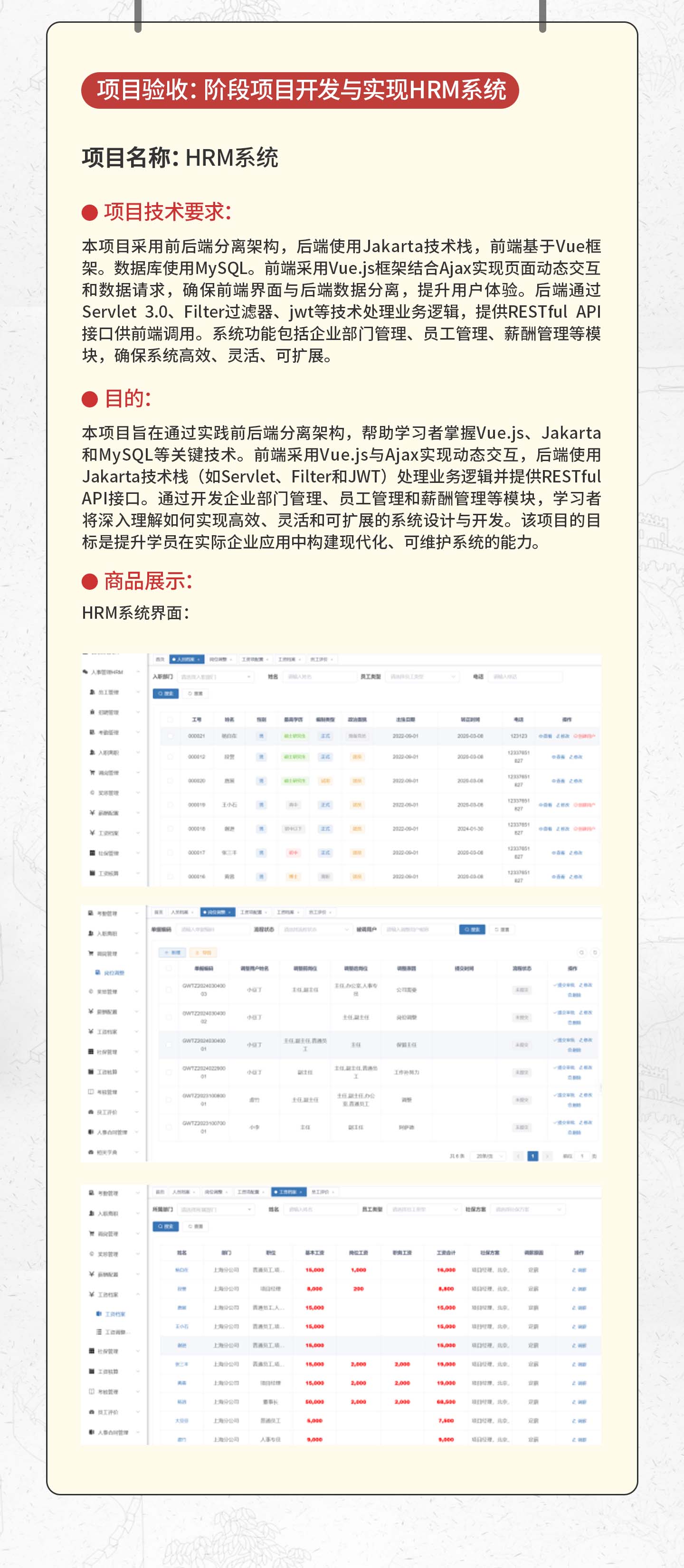Click round refresh icon above position-transfer table
The width and height of the screenshot is (684, 1568).
[x=595, y=953]
